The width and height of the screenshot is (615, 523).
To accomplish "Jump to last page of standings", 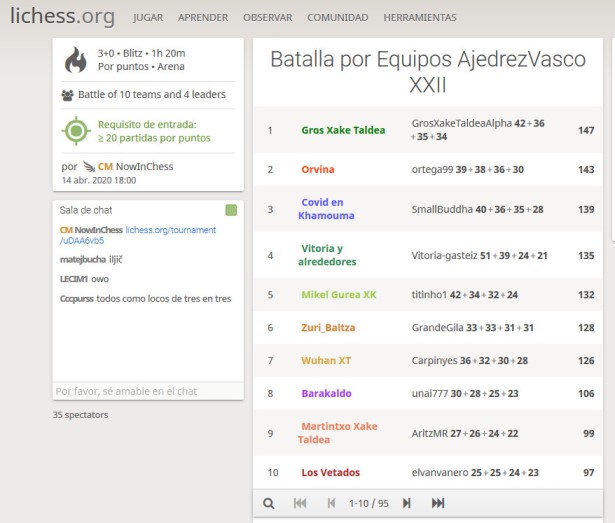I will [438, 503].
